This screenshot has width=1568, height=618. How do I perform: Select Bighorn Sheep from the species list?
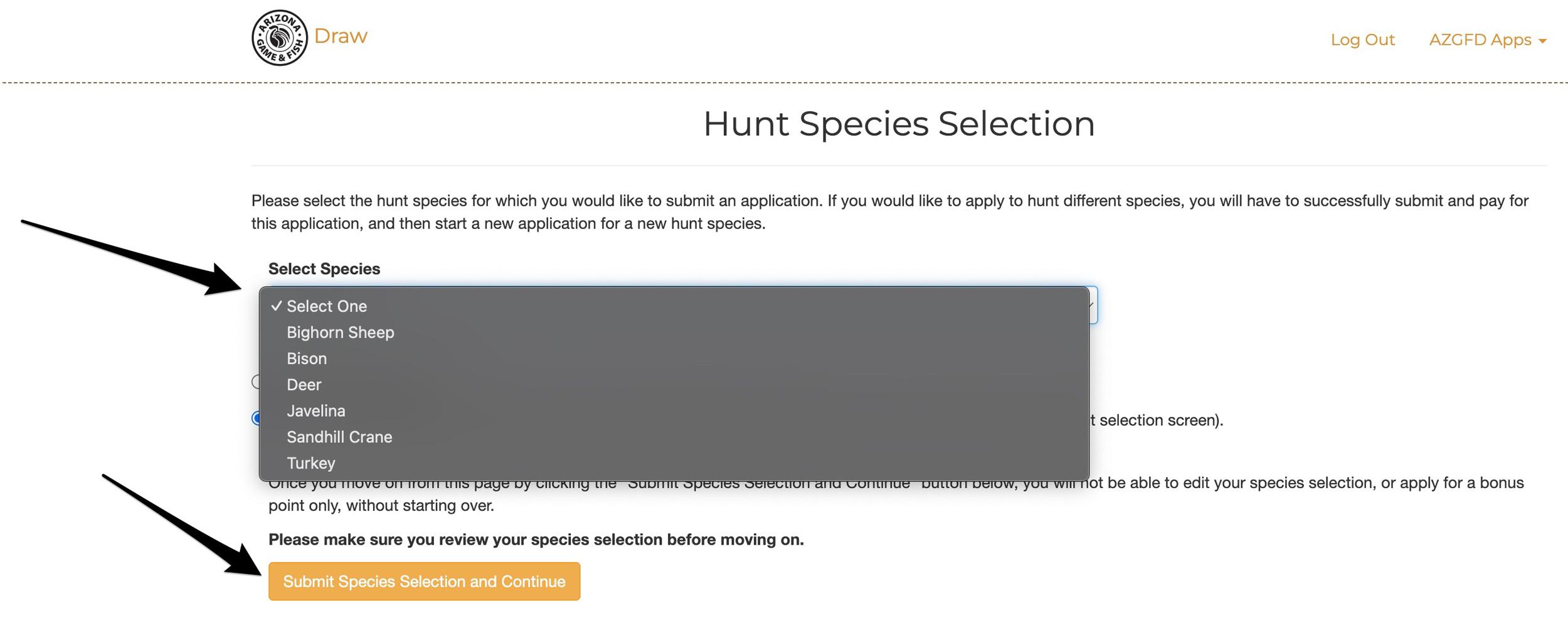341,333
